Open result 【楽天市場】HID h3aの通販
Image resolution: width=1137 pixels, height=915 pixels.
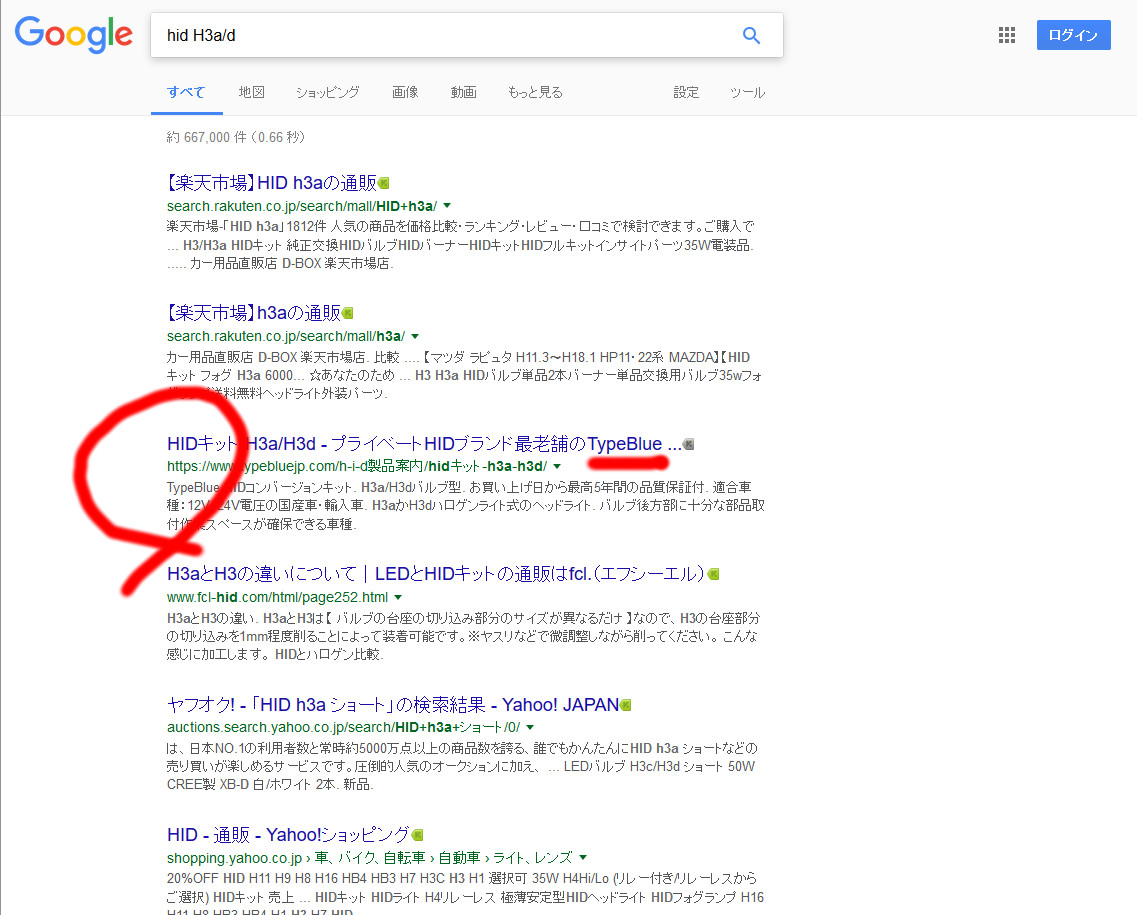[x=272, y=183]
